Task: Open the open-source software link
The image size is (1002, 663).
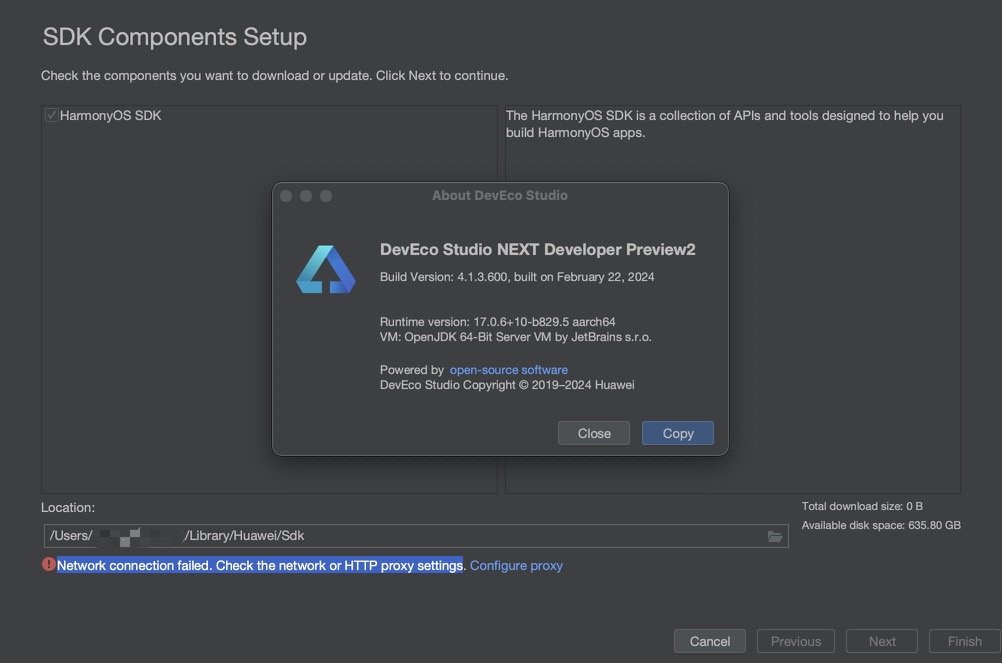Action: [x=509, y=370]
